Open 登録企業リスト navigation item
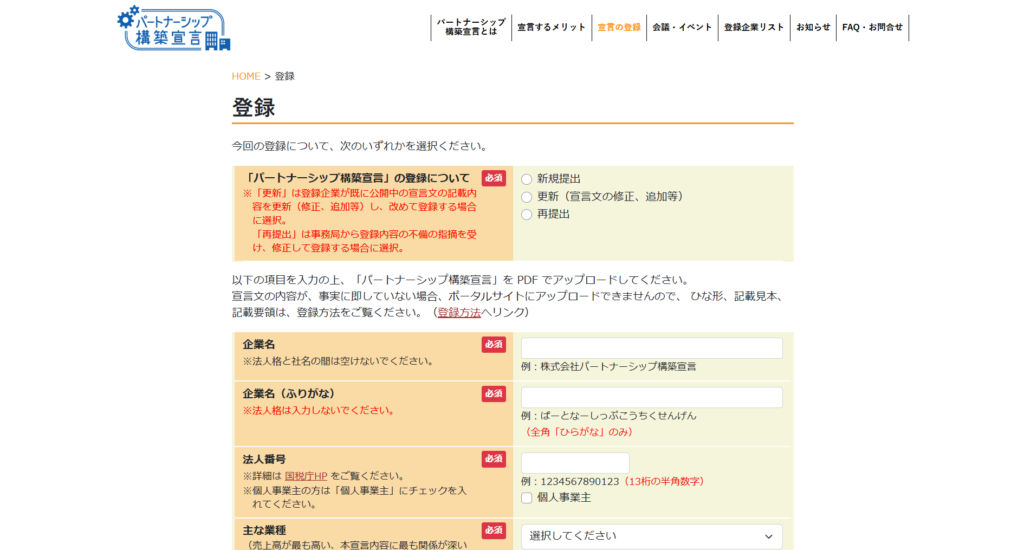This screenshot has height=550, width=1024. 754,27
